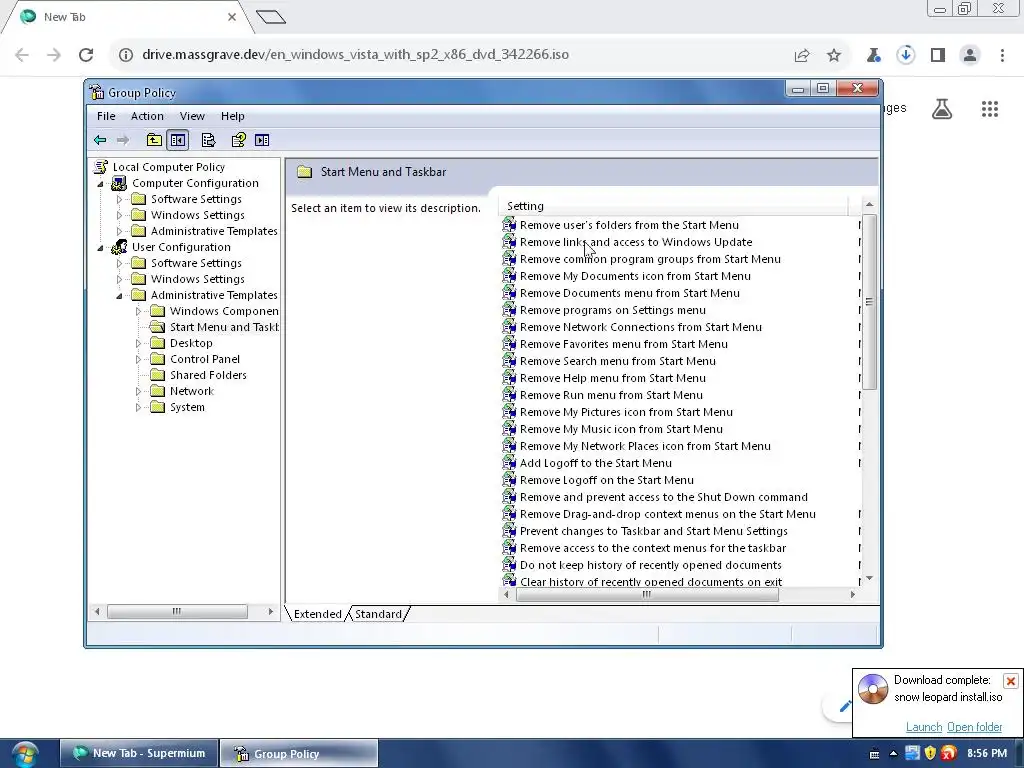Click the Windows Start orb
Image resolution: width=1024 pixels, height=768 pixels.
(x=25, y=754)
